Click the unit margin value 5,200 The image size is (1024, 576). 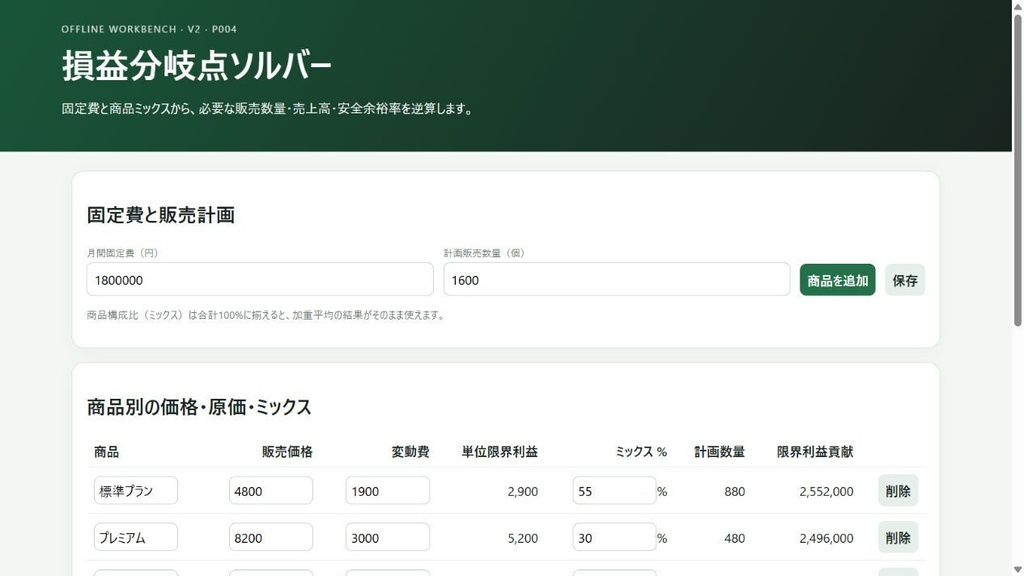tap(522, 539)
